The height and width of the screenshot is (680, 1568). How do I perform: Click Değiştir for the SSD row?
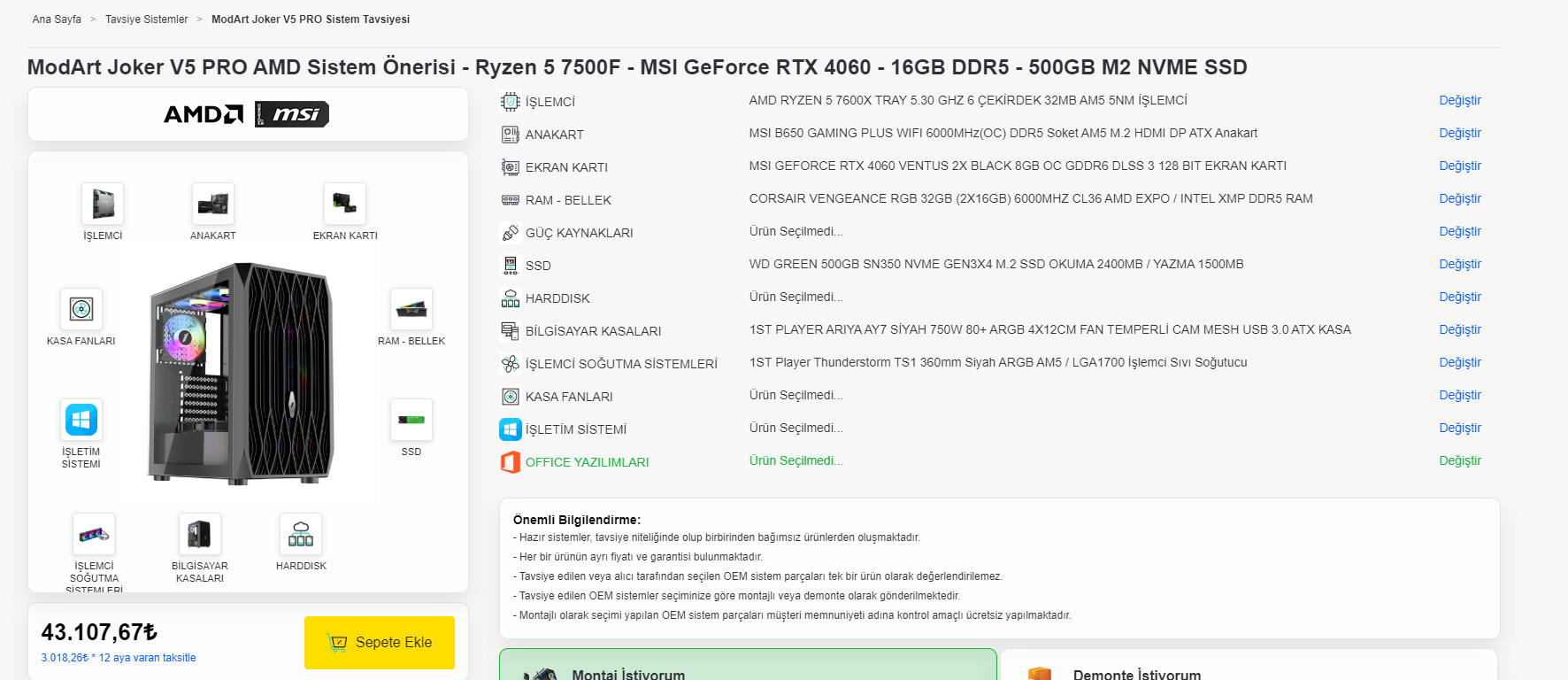(x=1460, y=264)
